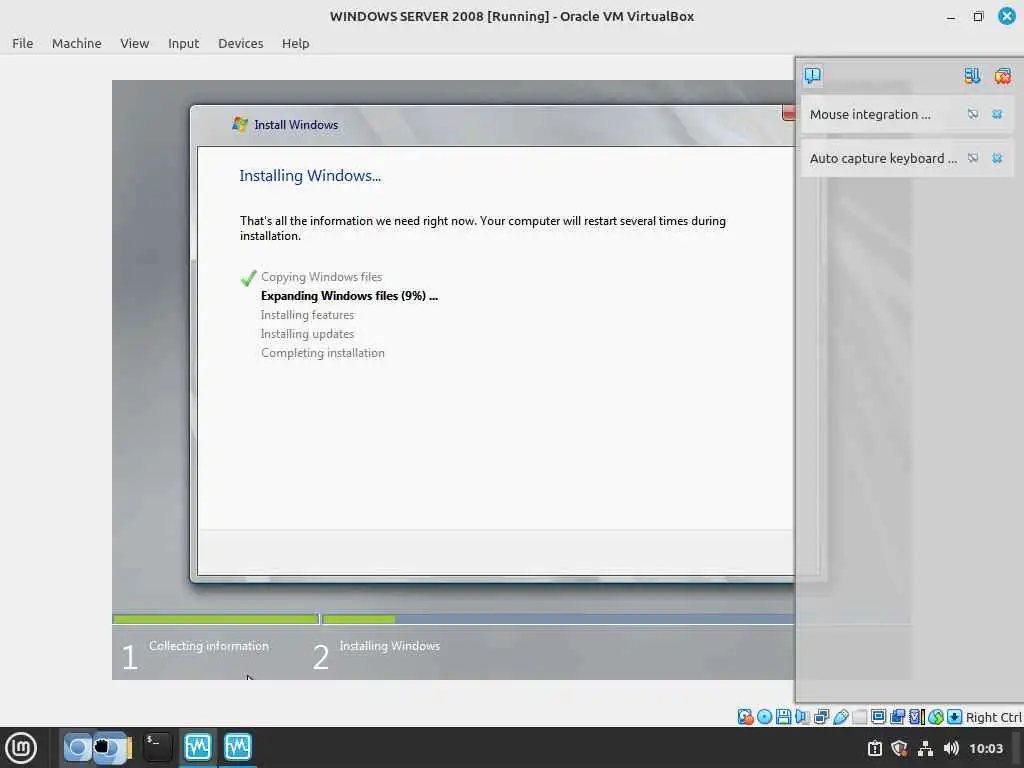Image resolution: width=1024 pixels, height=768 pixels.
Task: Click the CPU virtualization status icon
Action: [x=917, y=717]
